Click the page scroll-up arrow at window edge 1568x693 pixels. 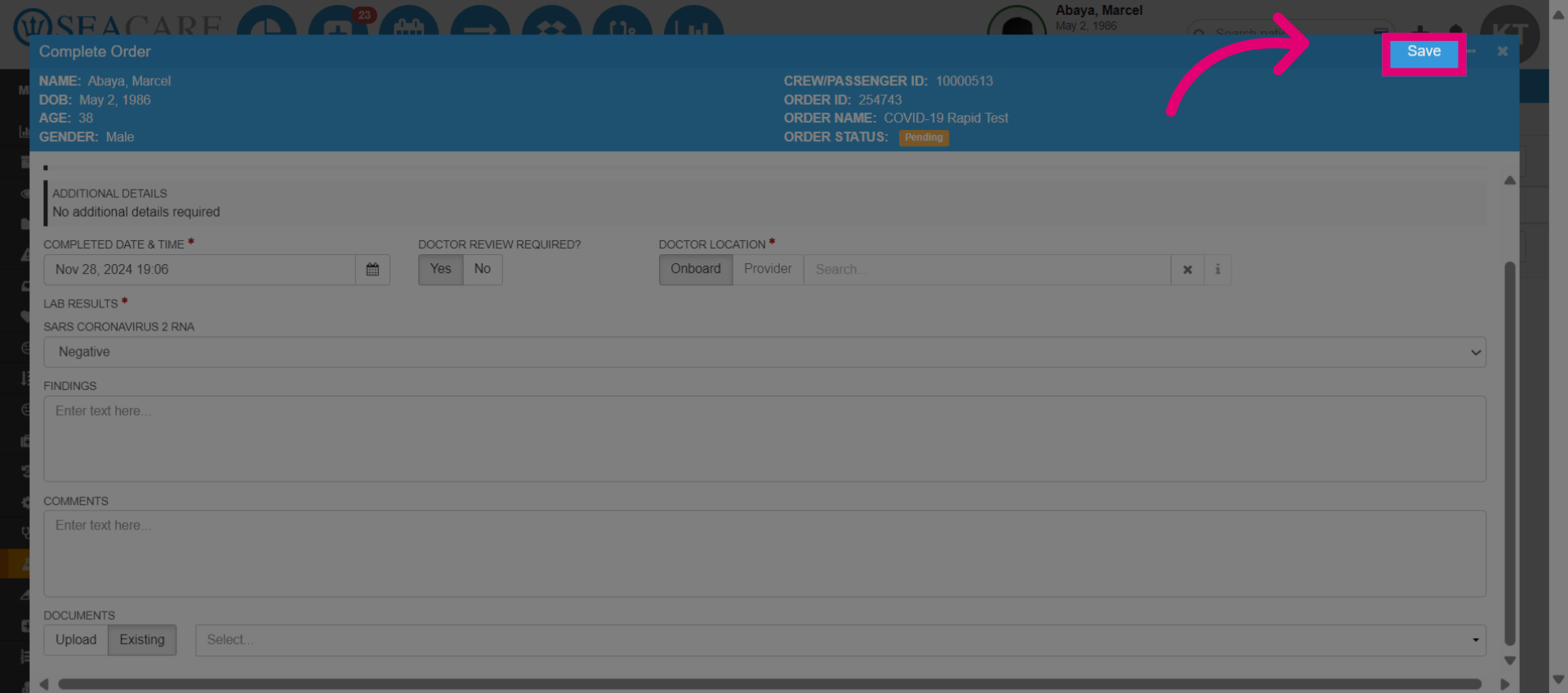(1558, 14)
